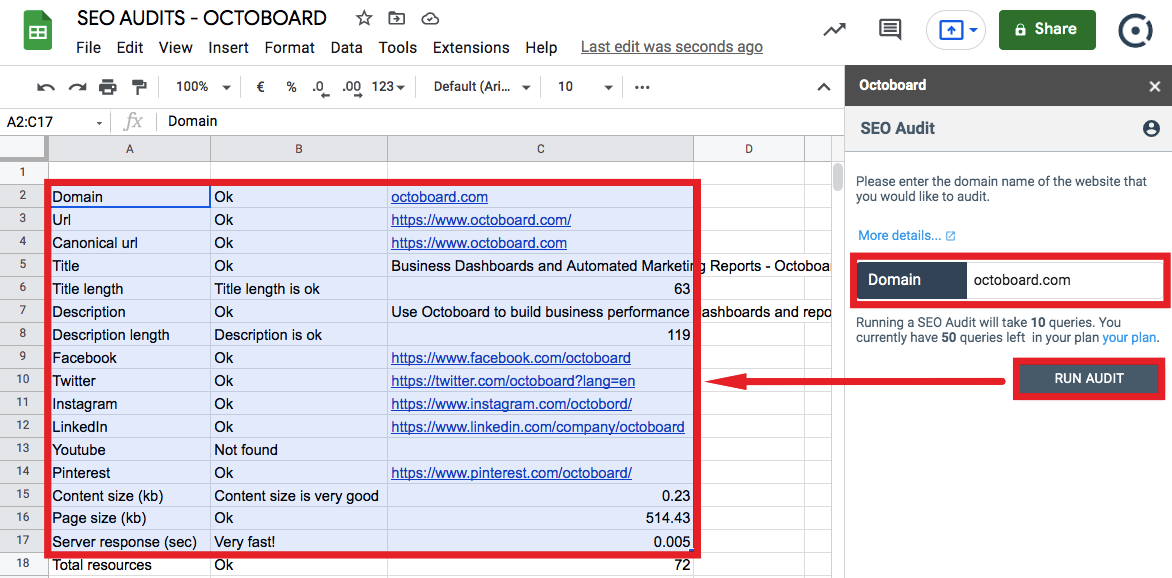Screen dimensions: 1172x578
Task: Open the Google Sheets home icon
Action: [x=37, y=32]
